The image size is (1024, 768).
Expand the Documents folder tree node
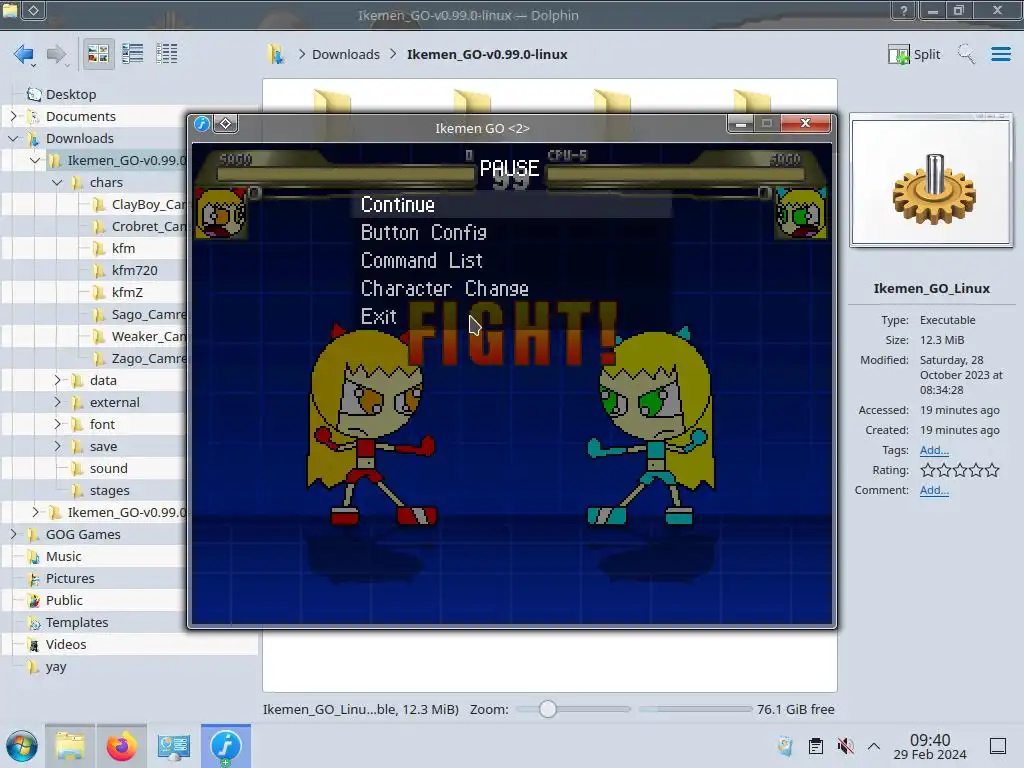pyautogui.click(x=14, y=116)
